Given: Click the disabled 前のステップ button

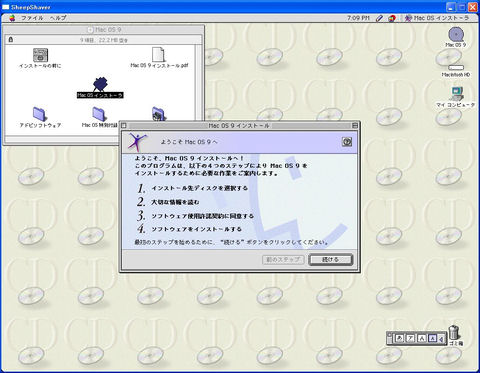Looking at the screenshot, I should (x=283, y=259).
